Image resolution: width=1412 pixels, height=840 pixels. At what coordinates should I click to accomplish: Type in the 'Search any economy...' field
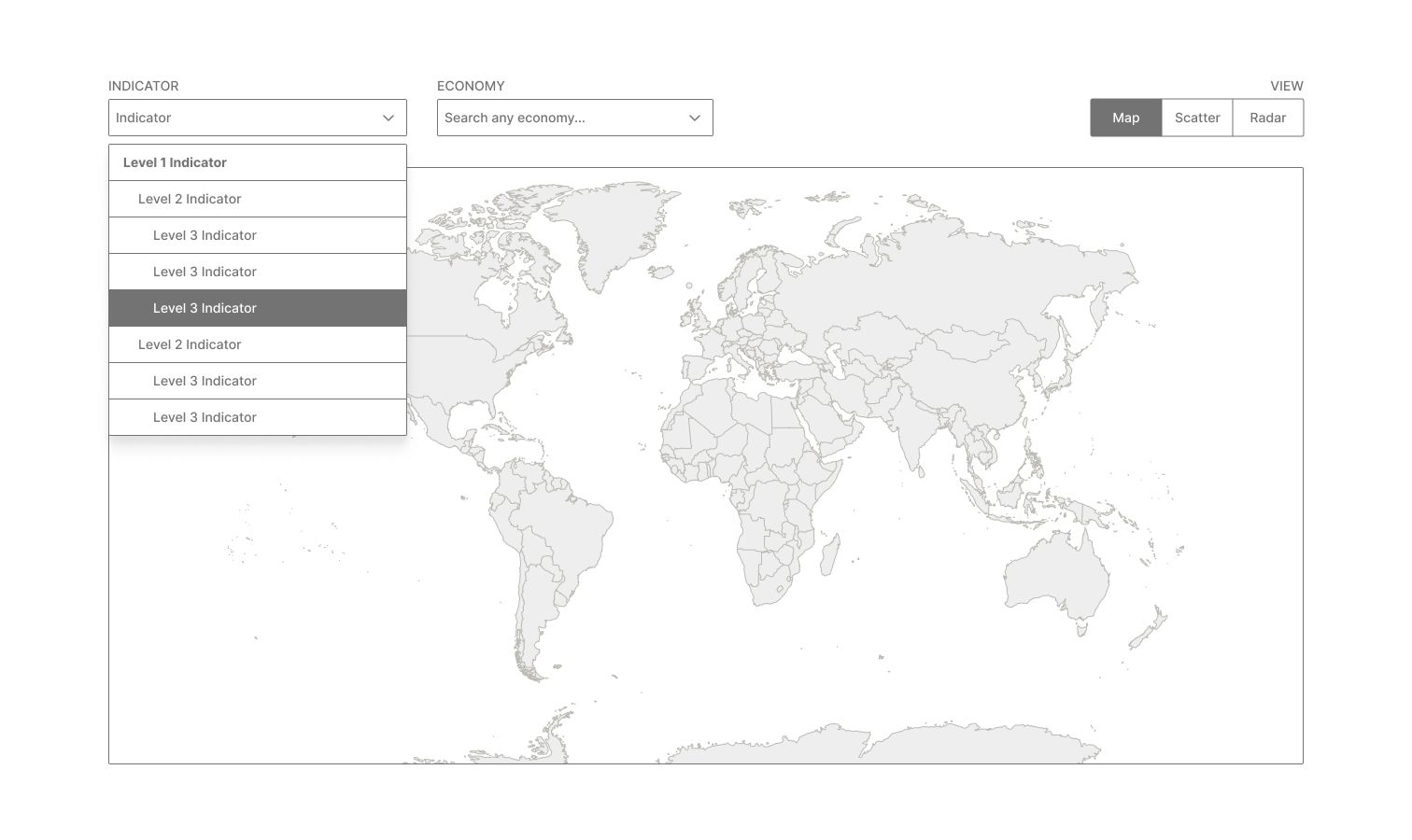click(560, 118)
